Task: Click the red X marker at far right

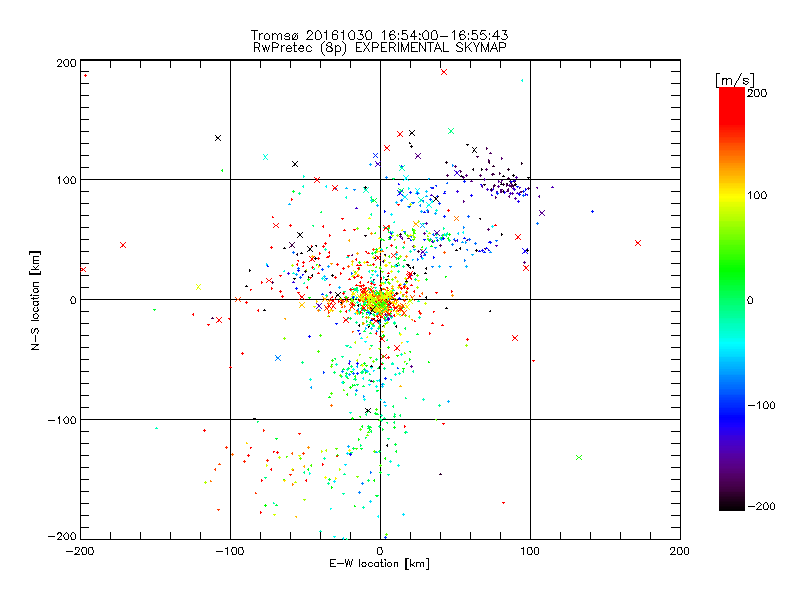Action: (638, 243)
